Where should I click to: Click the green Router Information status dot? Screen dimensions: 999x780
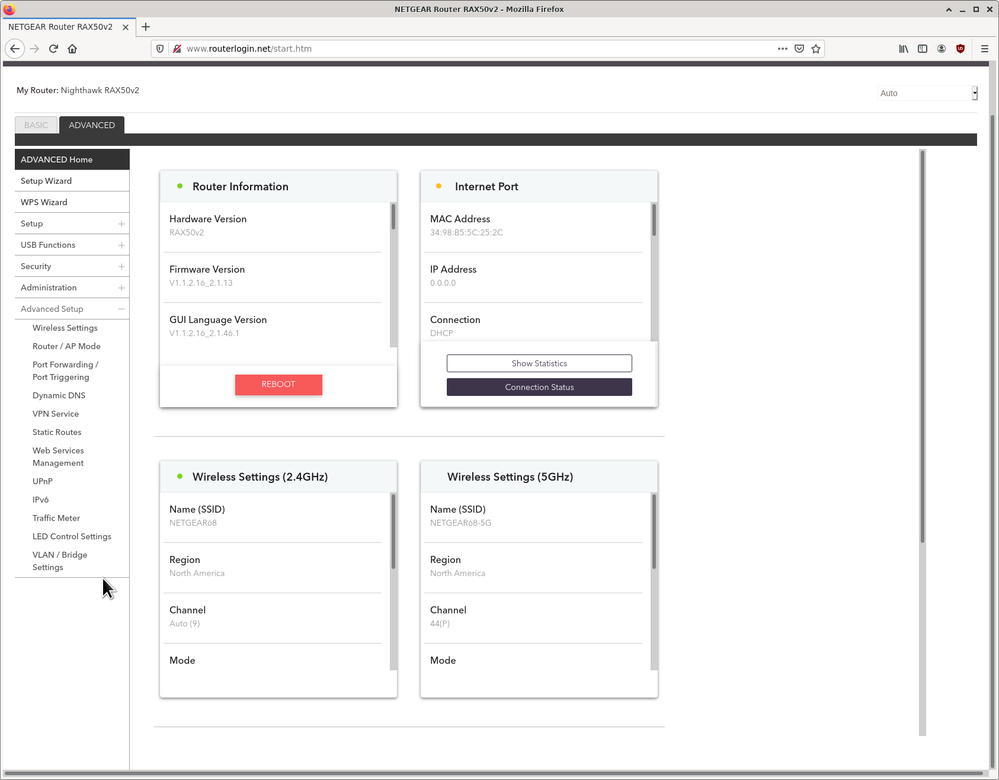180,186
